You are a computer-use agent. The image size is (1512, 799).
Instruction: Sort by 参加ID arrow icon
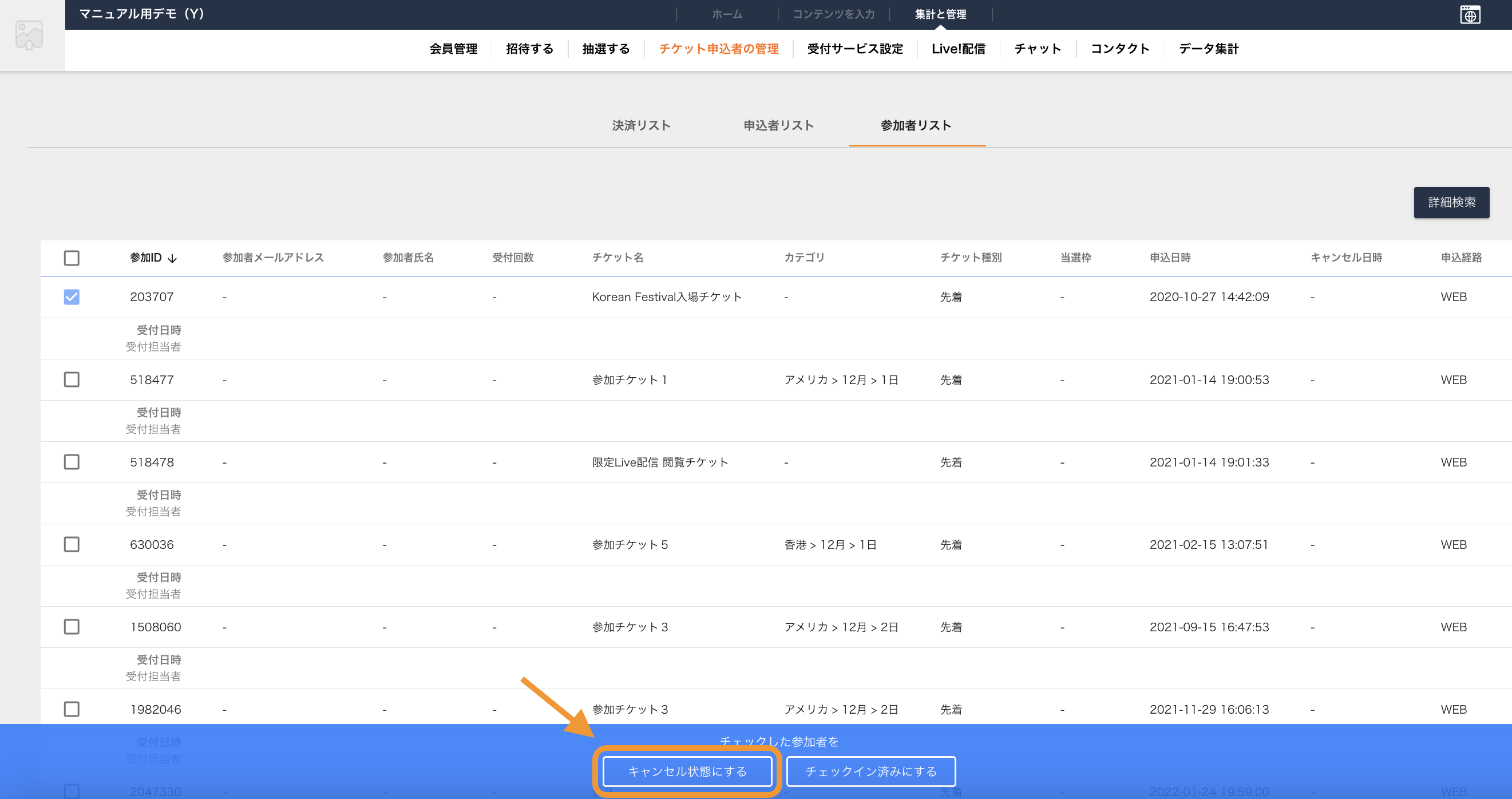[172, 258]
